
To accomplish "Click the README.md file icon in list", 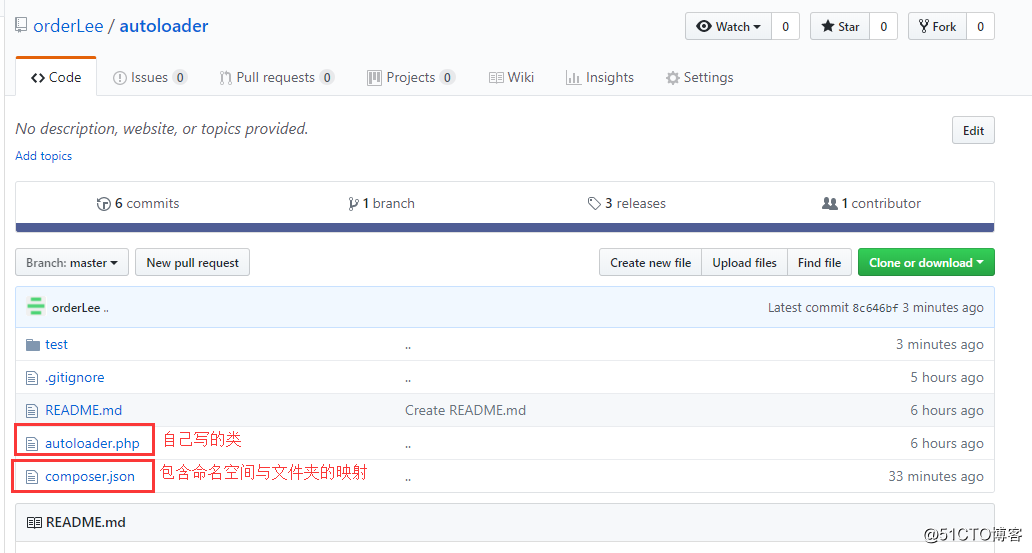I will [x=32, y=411].
